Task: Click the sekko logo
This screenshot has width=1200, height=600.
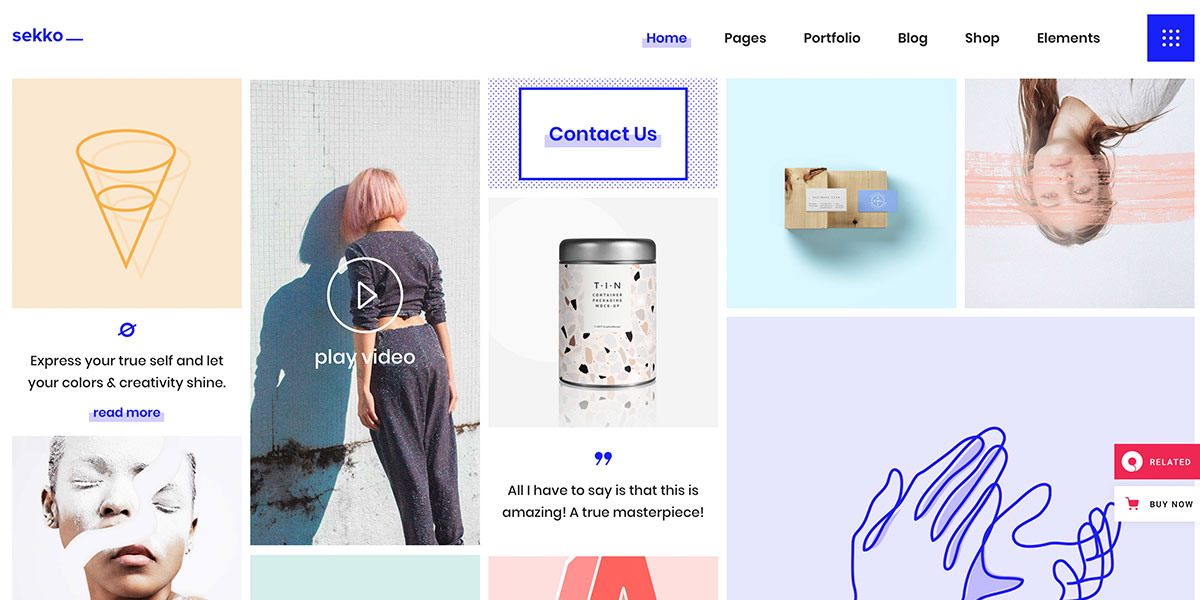Action: (47, 36)
